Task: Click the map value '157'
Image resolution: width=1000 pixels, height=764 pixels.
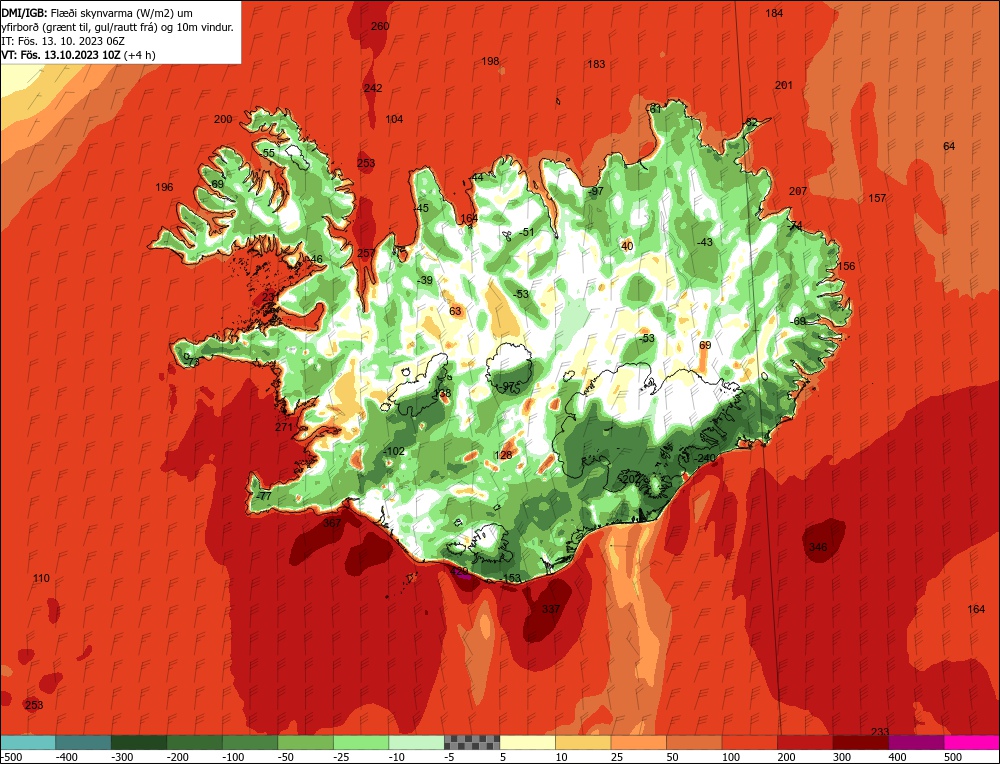Action: [877, 198]
